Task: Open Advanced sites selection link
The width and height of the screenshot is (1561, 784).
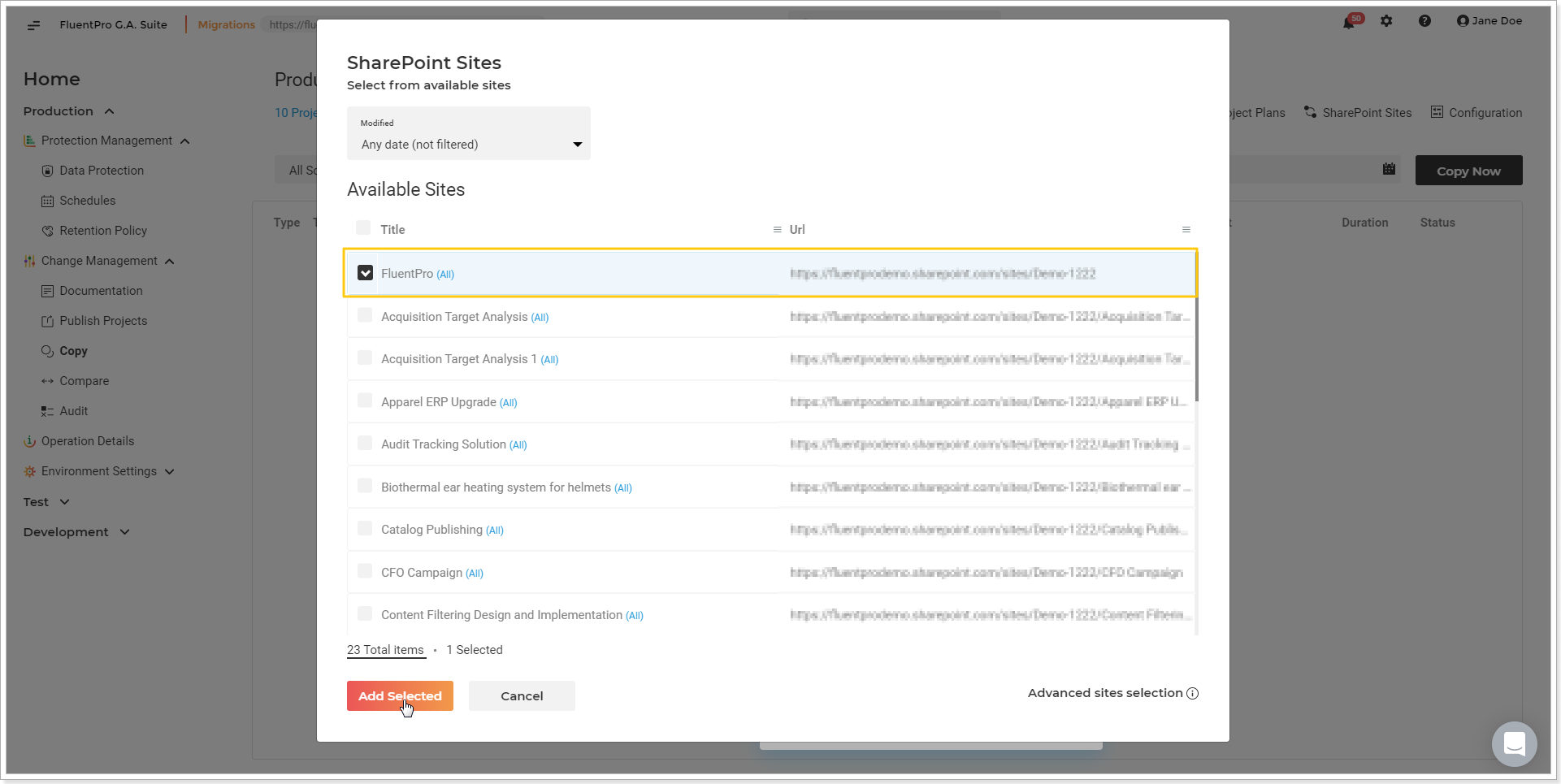Action: pyautogui.click(x=1105, y=693)
